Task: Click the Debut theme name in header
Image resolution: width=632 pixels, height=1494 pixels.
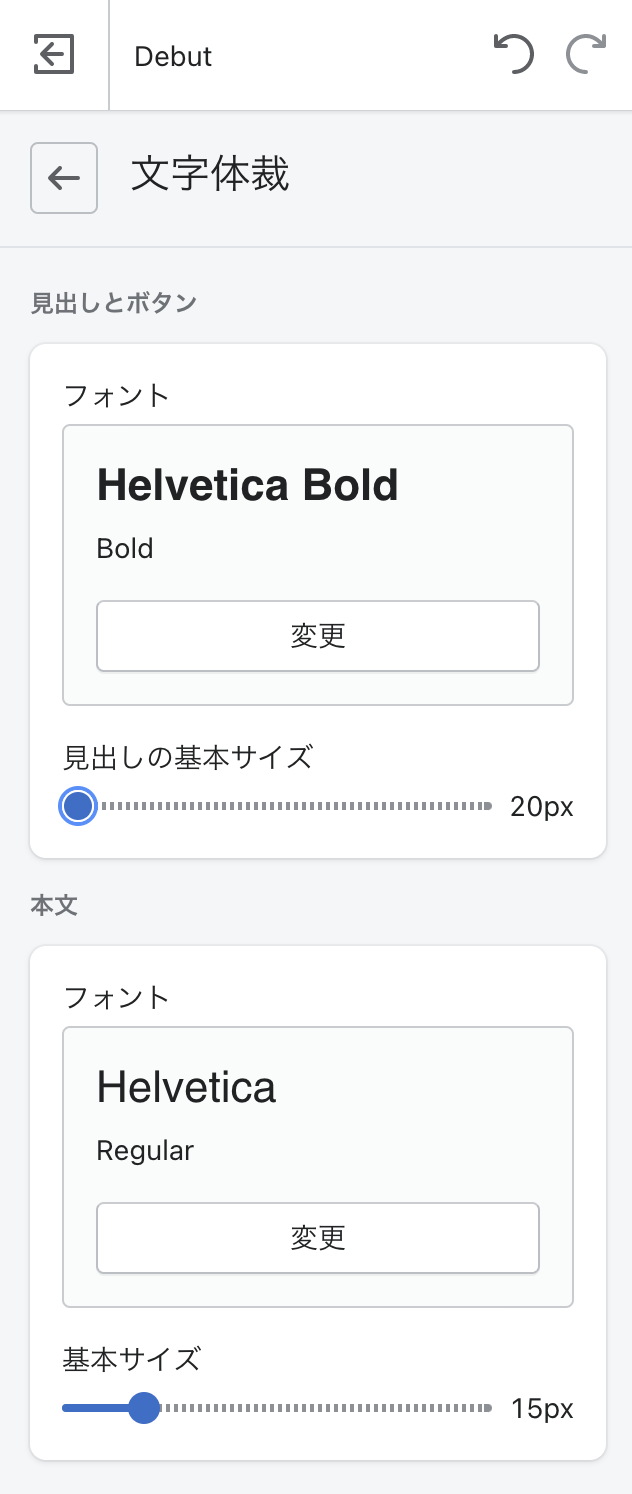Action: pyautogui.click(x=173, y=57)
